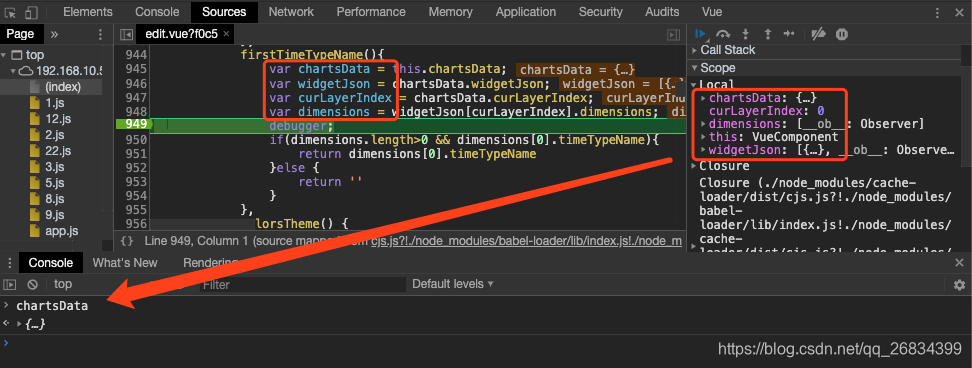Switch to the Network tab

click(x=291, y=12)
